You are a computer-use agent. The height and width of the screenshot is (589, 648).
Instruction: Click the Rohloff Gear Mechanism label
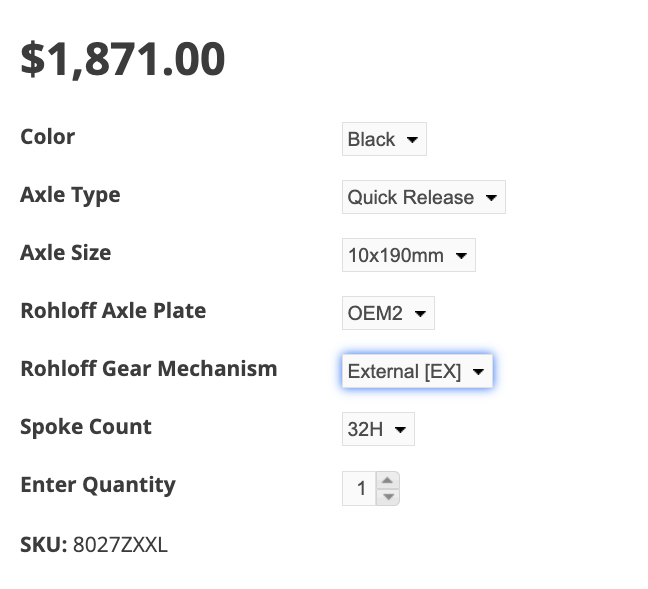pos(148,369)
